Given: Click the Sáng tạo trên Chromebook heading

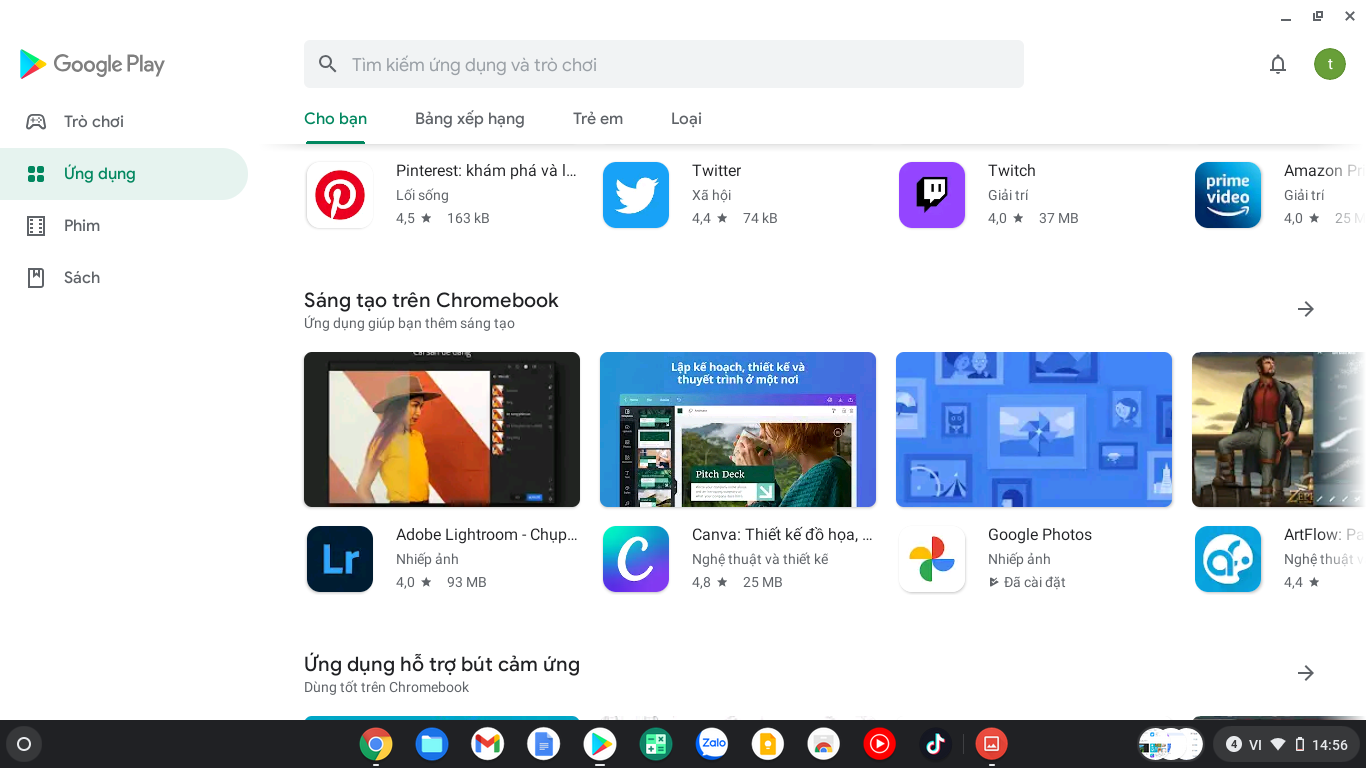Looking at the screenshot, I should coord(431,300).
